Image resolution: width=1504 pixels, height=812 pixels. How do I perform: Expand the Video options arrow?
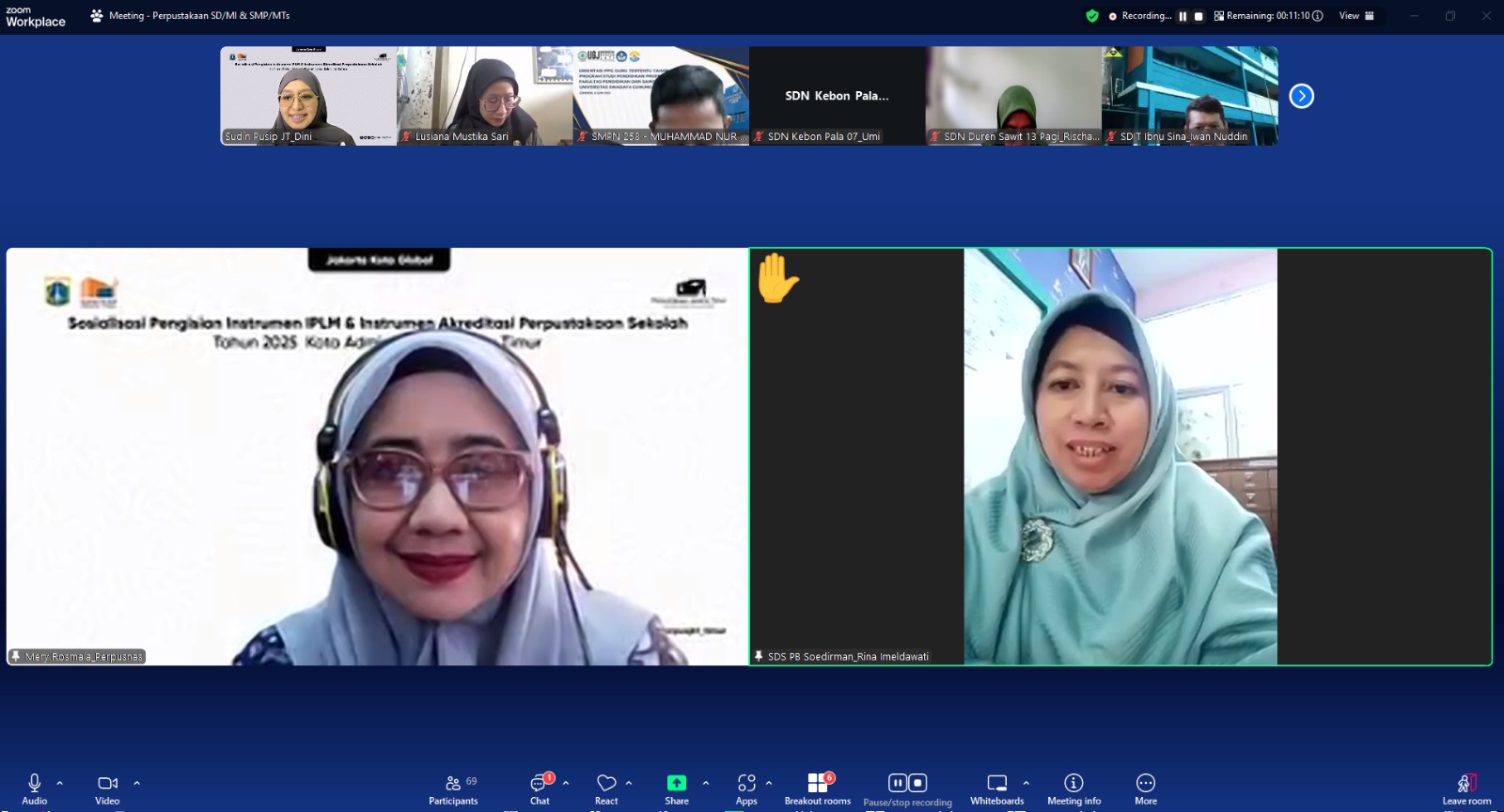pyautogui.click(x=136, y=783)
